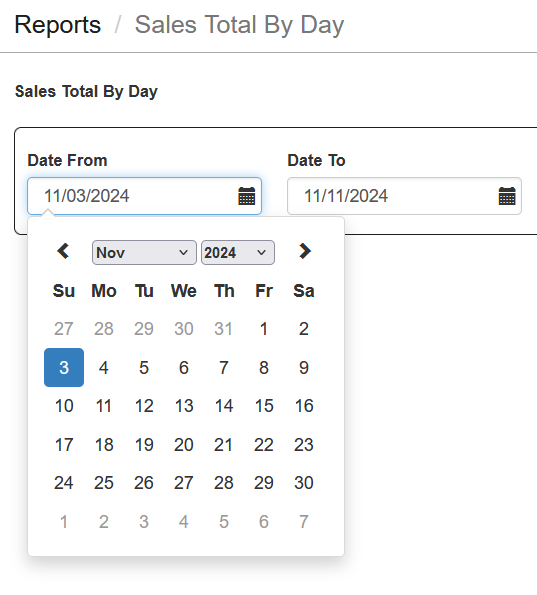This screenshot has height=595, width=537.
Task: Open the Nov month dropdown
Action: pos(144,252)
